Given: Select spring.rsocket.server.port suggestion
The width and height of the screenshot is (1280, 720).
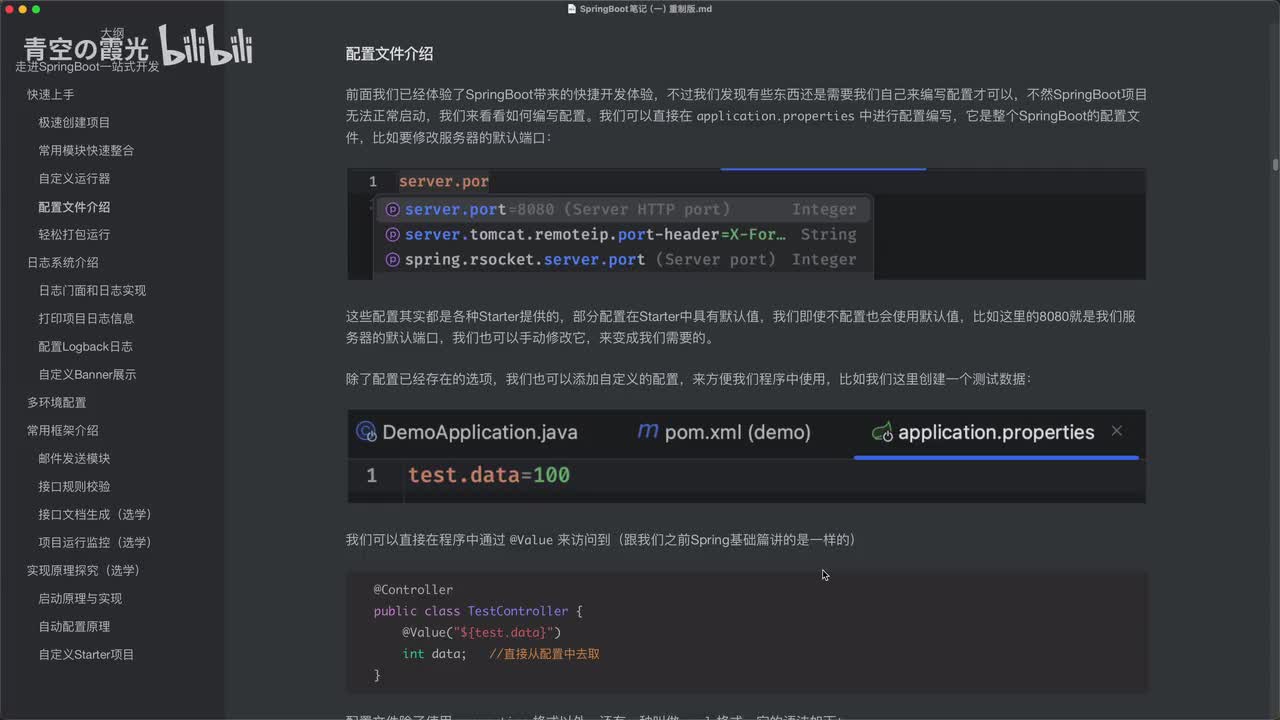Looking at the screenshot, I should click(x=622, y=259).
